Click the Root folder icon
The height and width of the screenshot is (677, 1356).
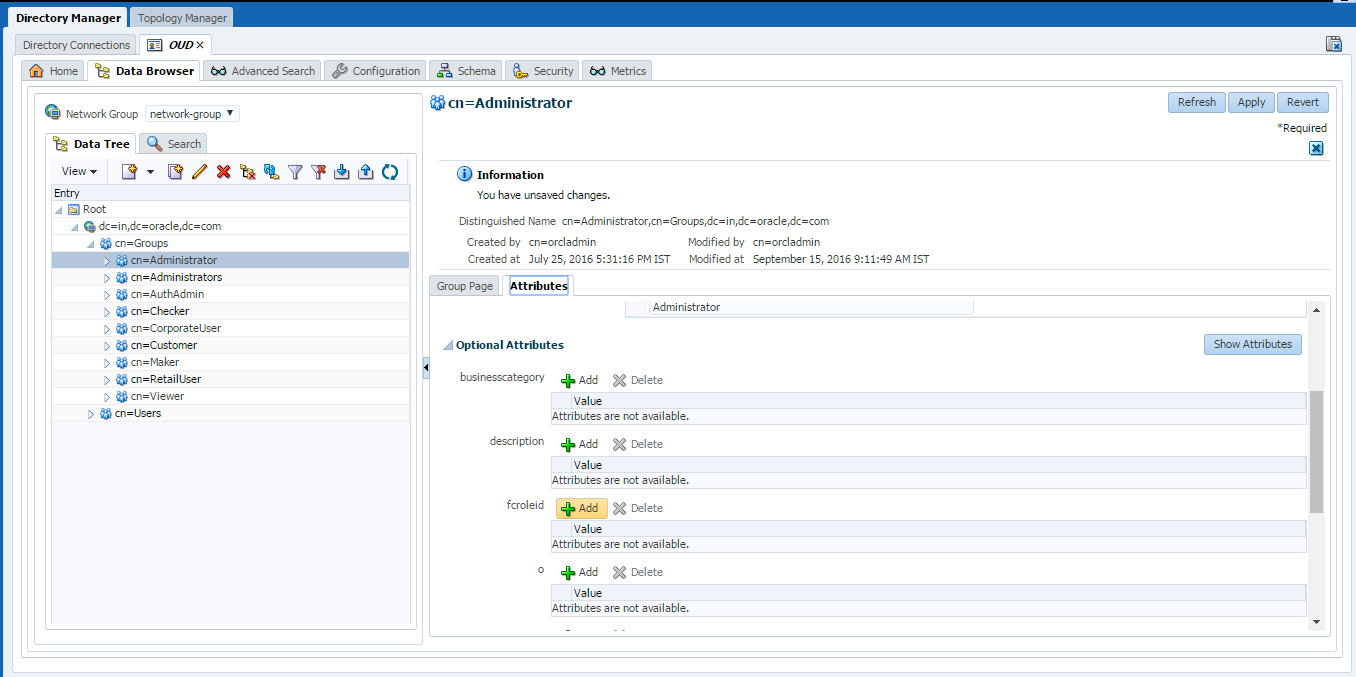[x=74, y=209]
